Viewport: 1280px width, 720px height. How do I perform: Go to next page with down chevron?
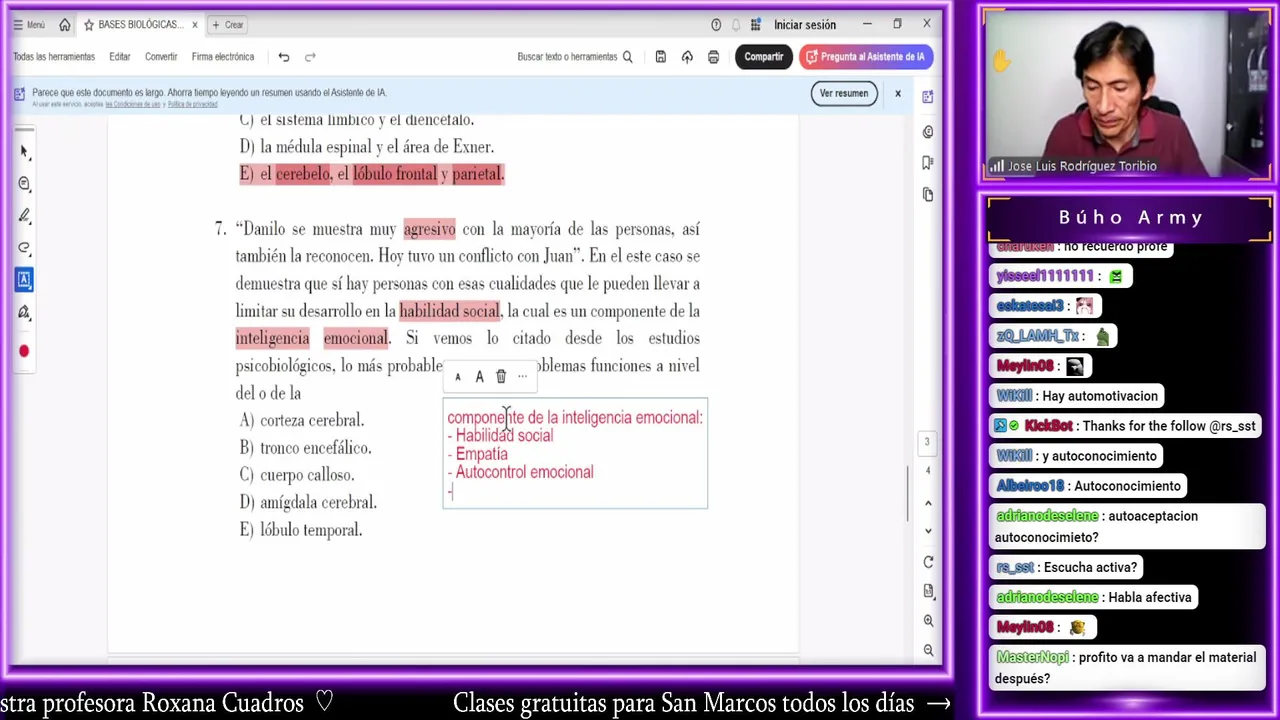[928, 531]
